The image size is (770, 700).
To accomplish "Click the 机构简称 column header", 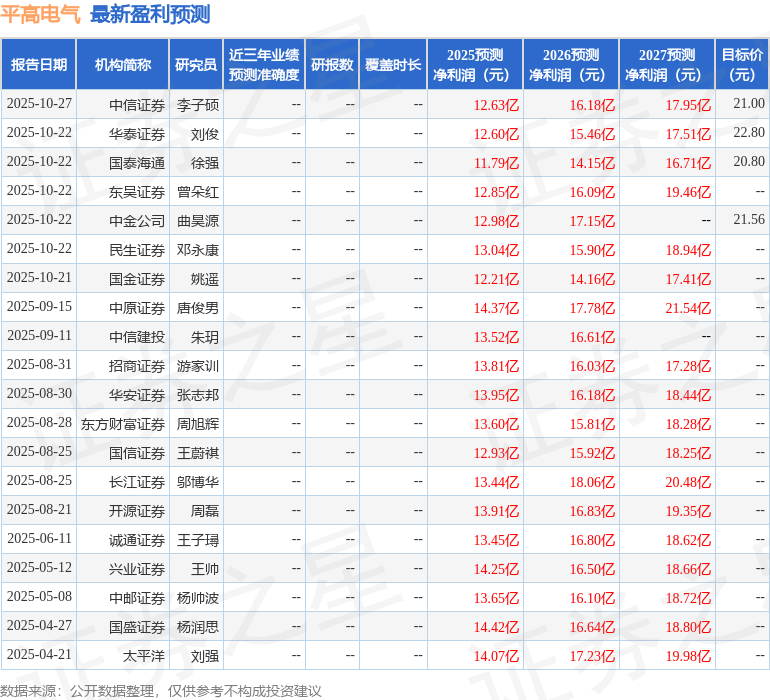I will click(x=122, y=65).
